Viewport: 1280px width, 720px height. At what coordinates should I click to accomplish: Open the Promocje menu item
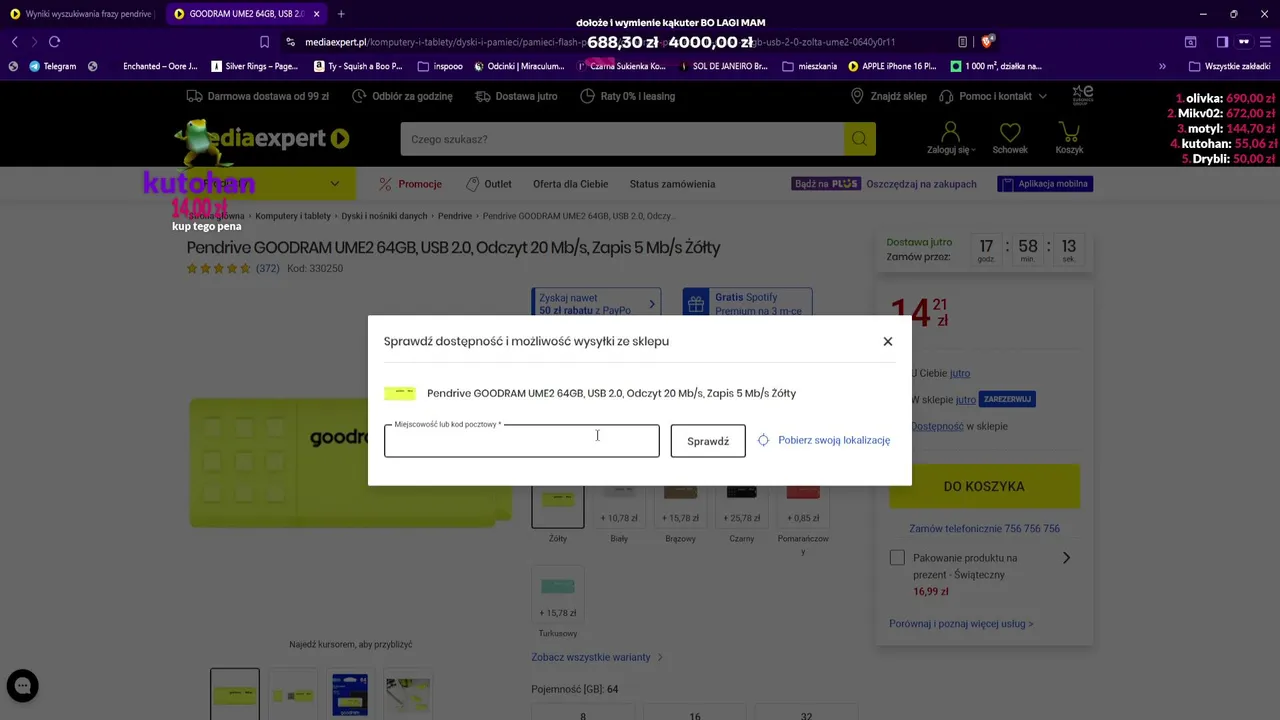(410, 184)
